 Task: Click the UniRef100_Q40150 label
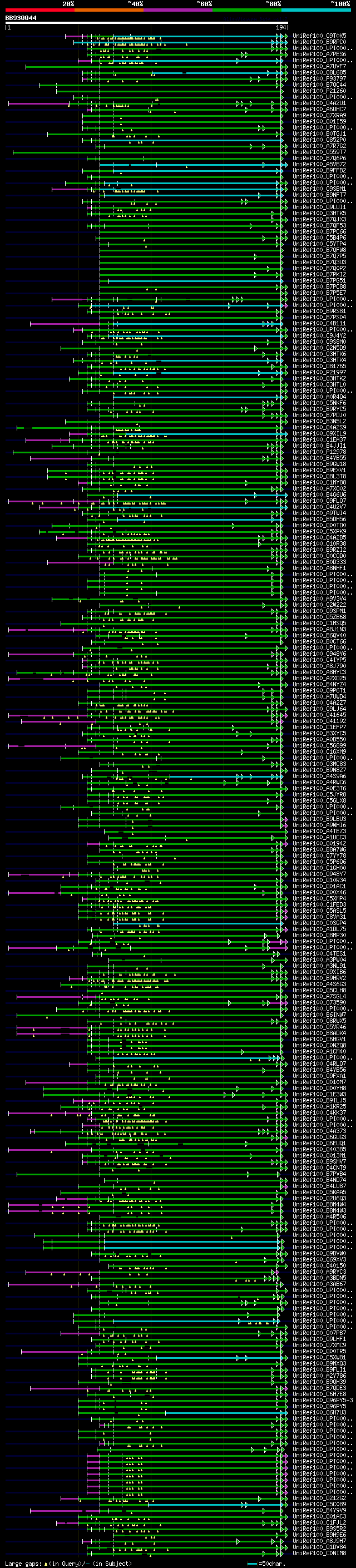[319, 1265]
